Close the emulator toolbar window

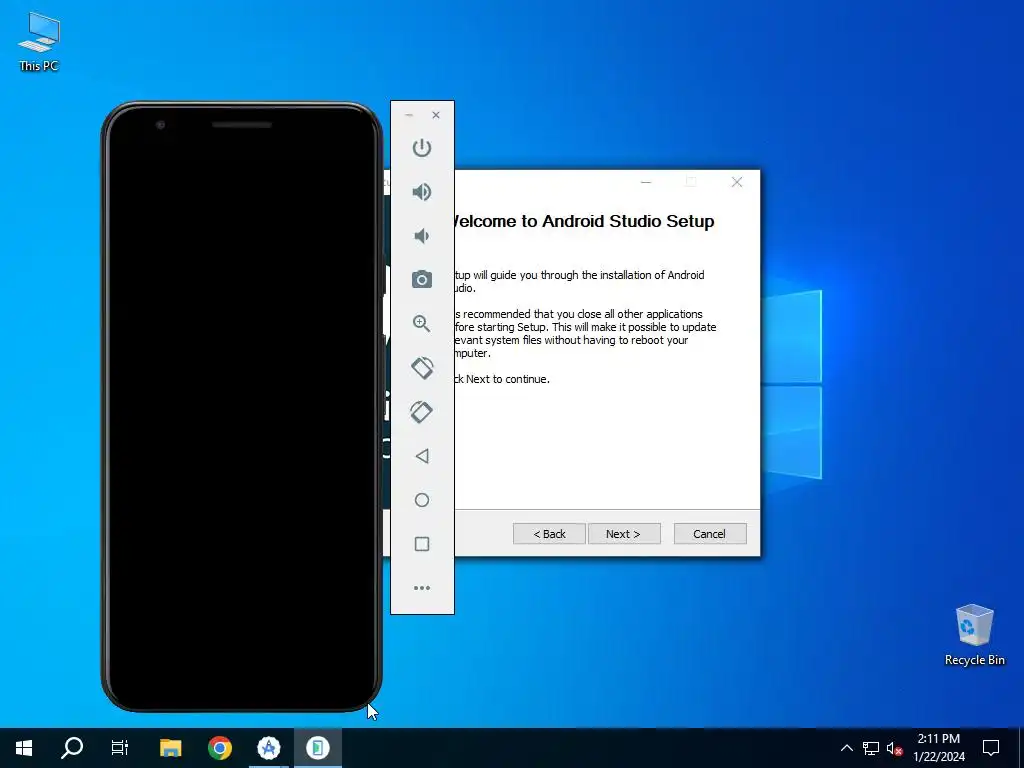tap(436, 115)
